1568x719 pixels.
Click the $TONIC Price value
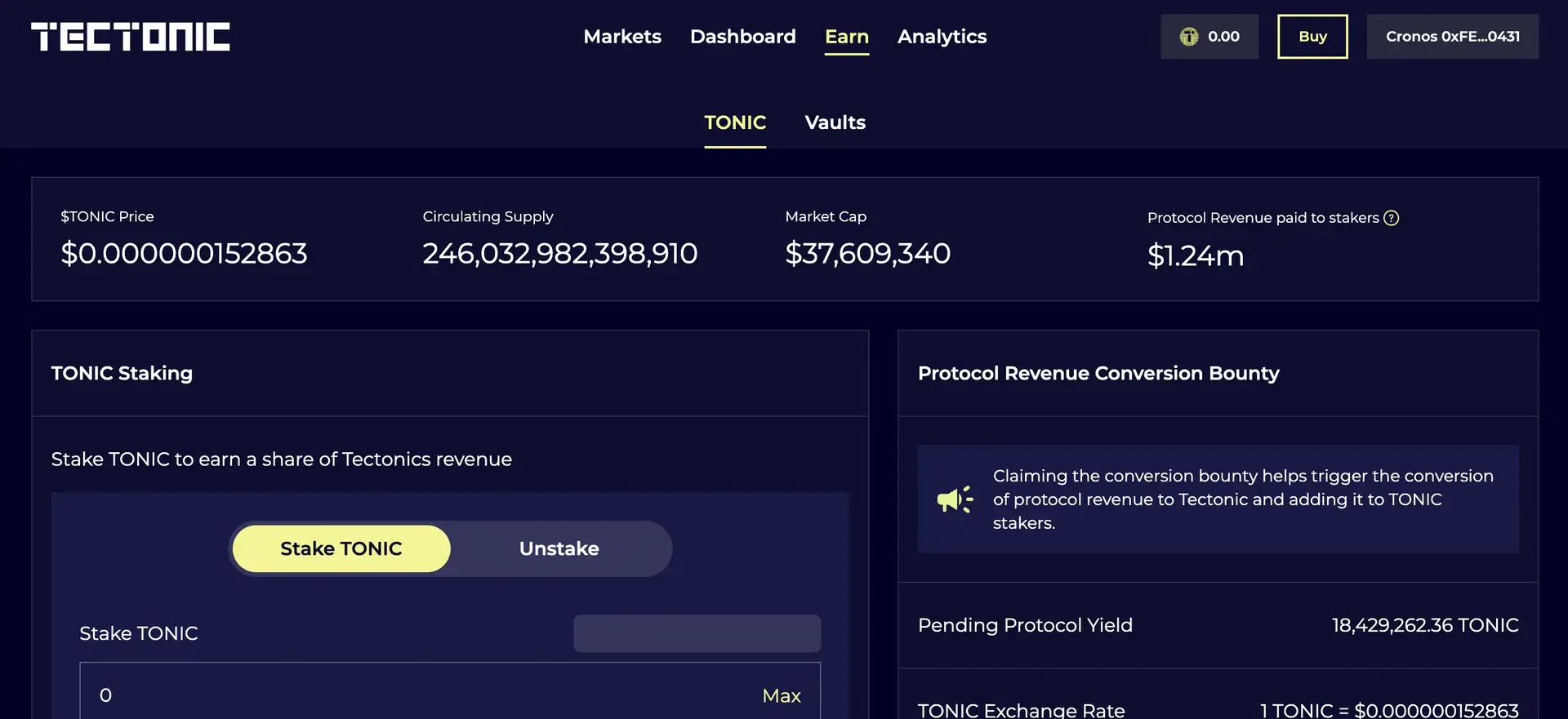(x=184, y=254)
